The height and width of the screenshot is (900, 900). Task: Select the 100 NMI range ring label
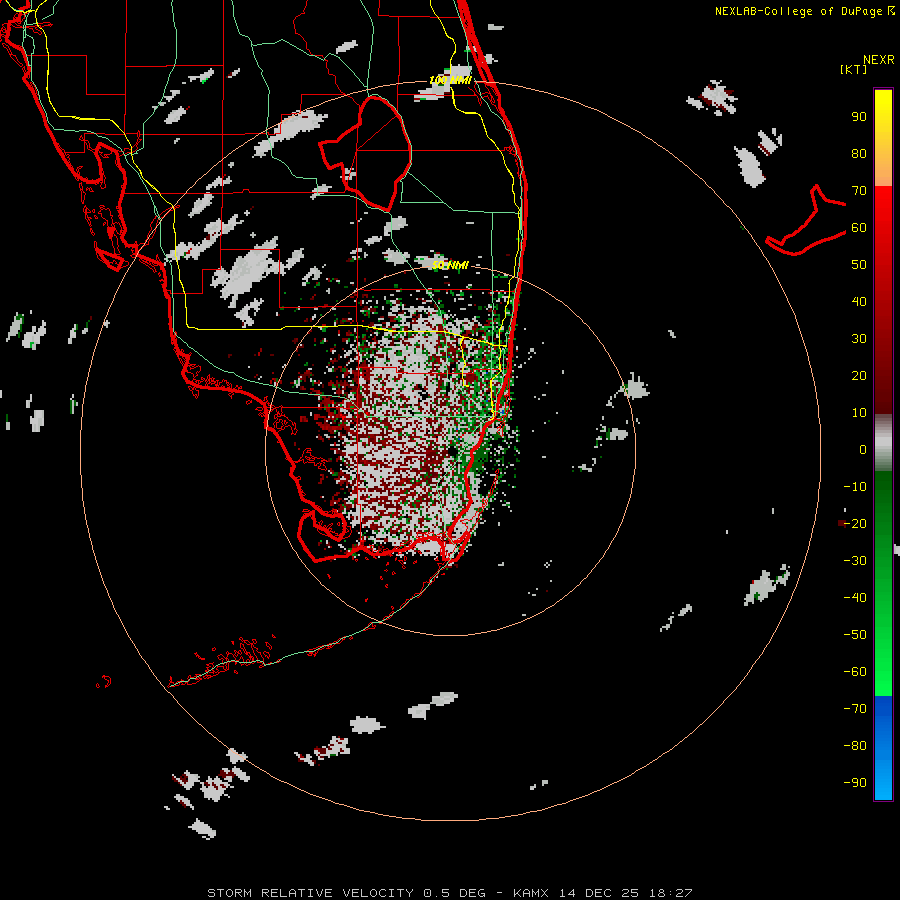(450, 80)
